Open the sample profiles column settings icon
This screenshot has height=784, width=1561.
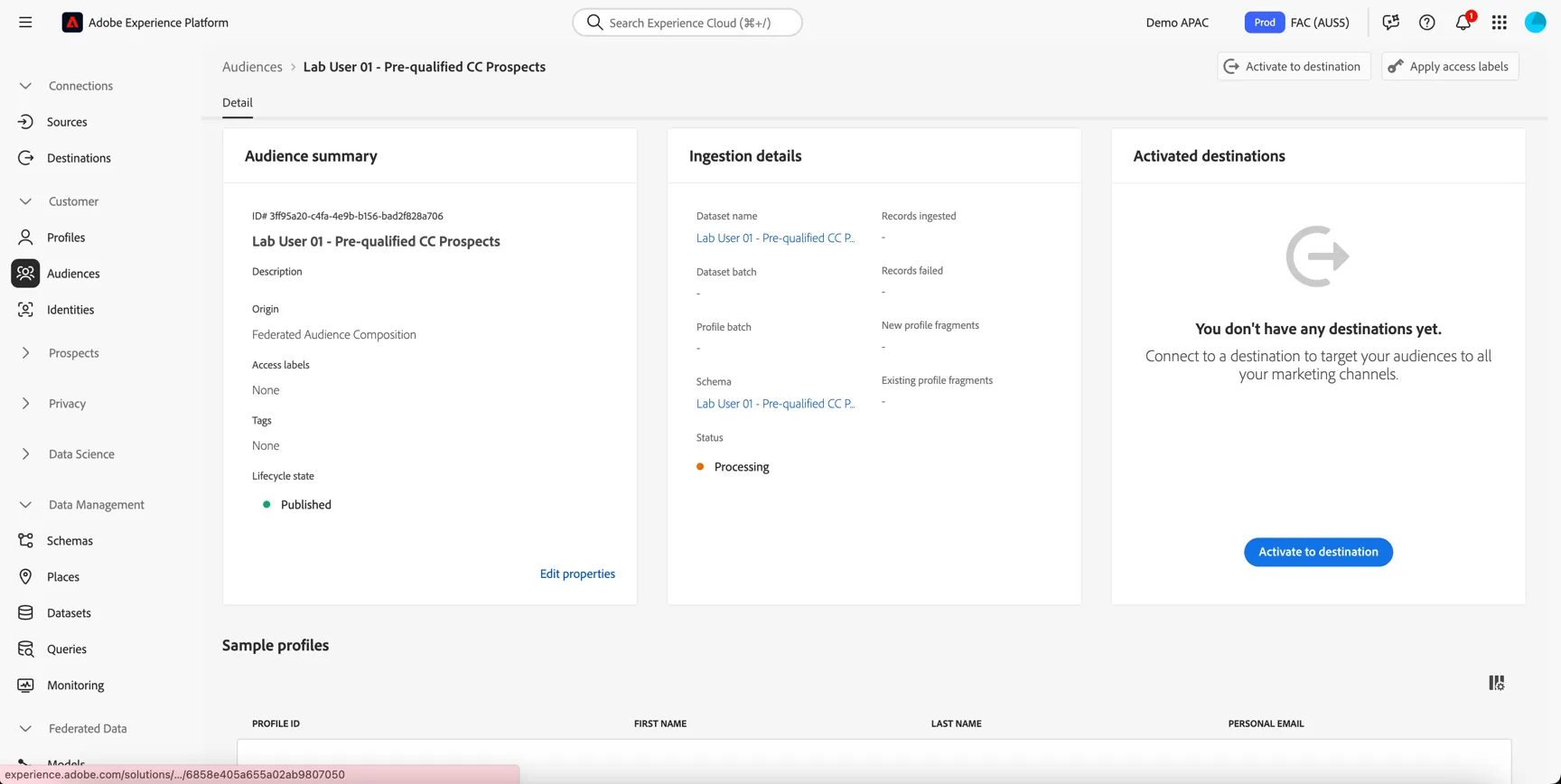coord(1497,683)
